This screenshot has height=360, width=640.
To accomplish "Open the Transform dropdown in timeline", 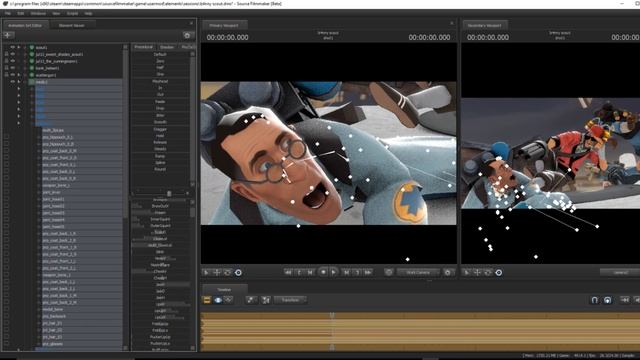I will [x=290, y=300].
